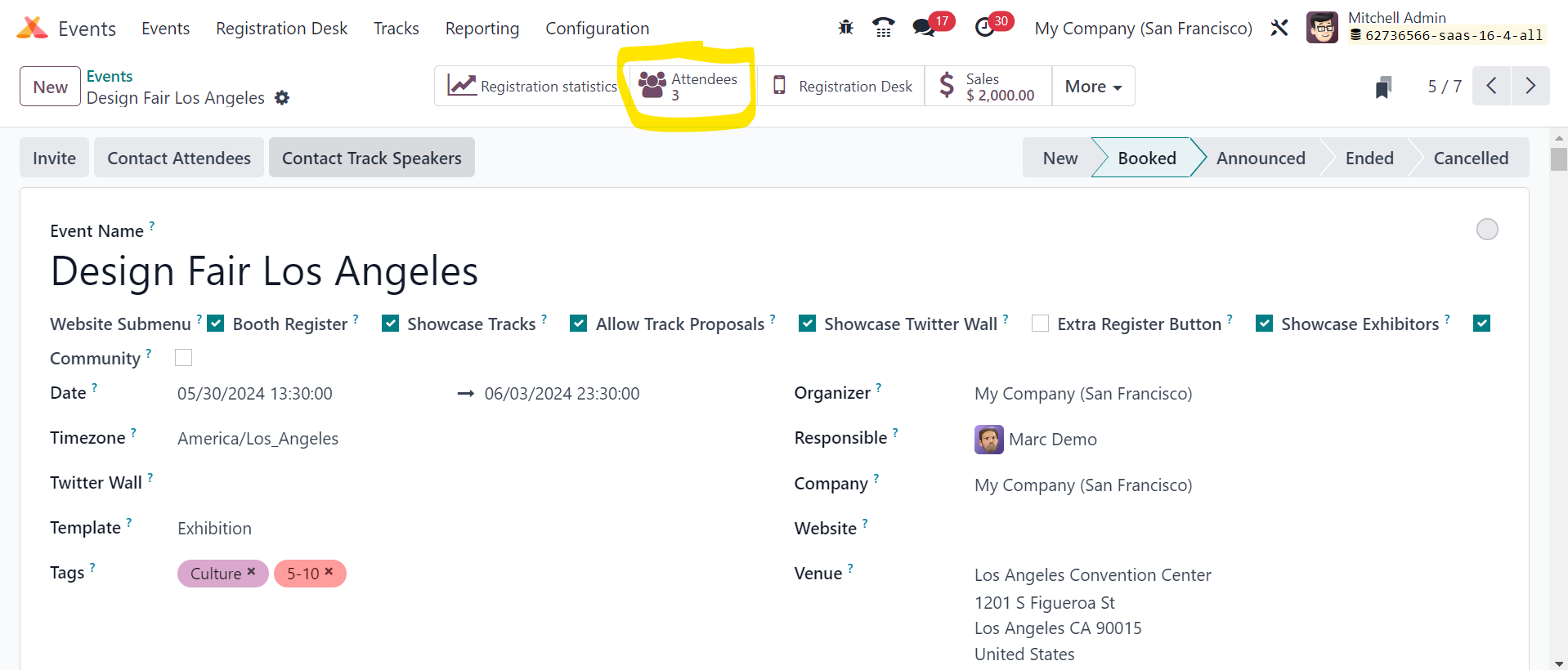The height and width of the screenshot is (670, 1568).
Task: Remove the Culture tag
Action: [x=252, y=572]
